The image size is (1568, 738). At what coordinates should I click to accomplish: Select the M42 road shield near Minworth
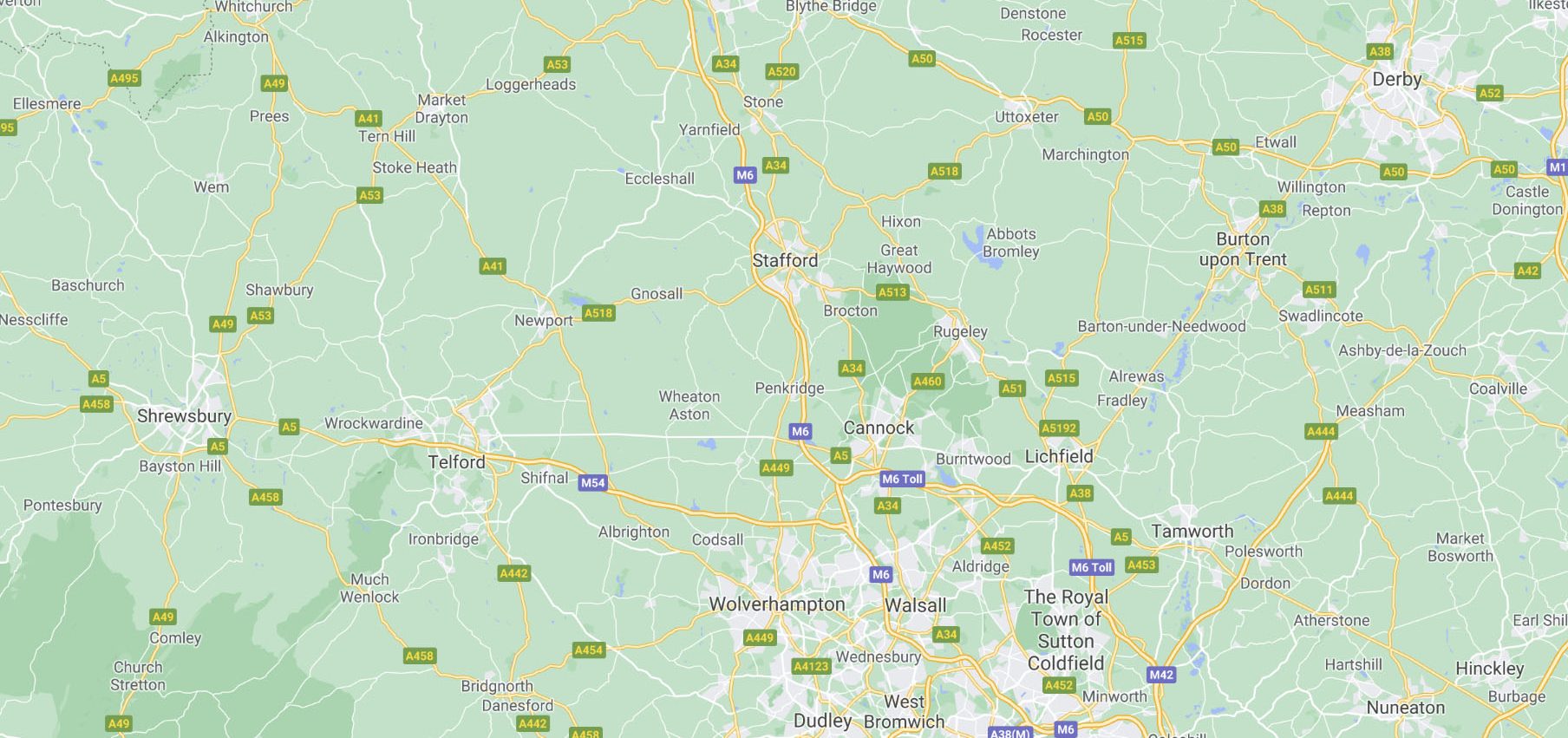click(1160, 675)
